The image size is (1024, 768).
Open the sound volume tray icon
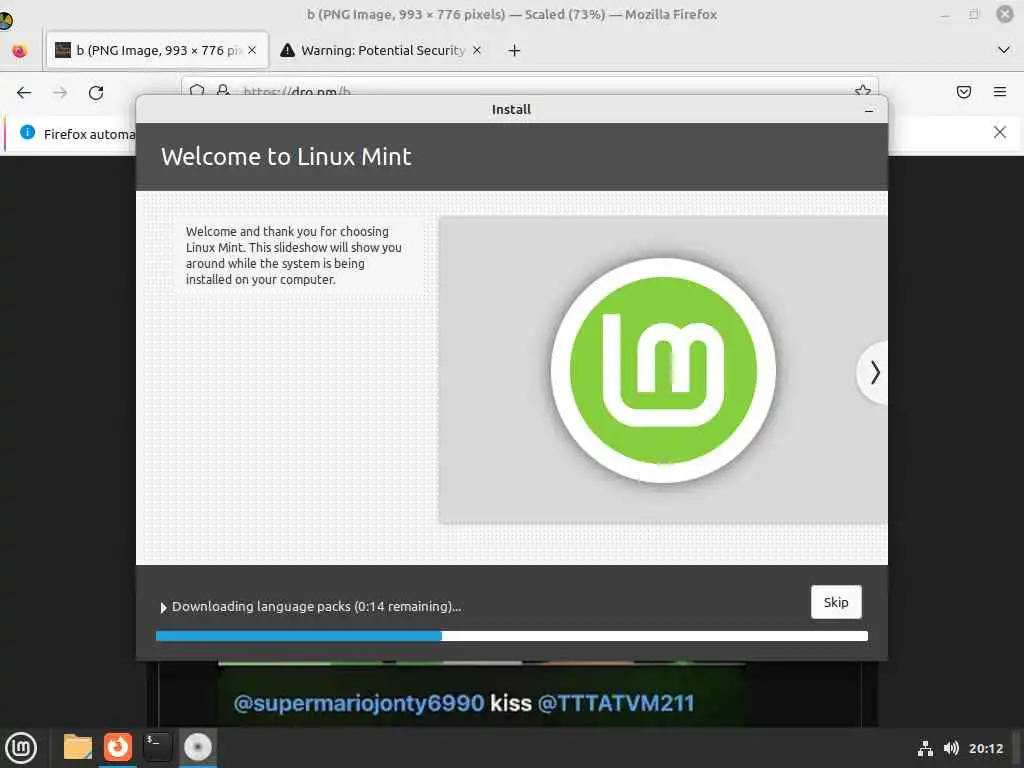[x=951, y=748]
